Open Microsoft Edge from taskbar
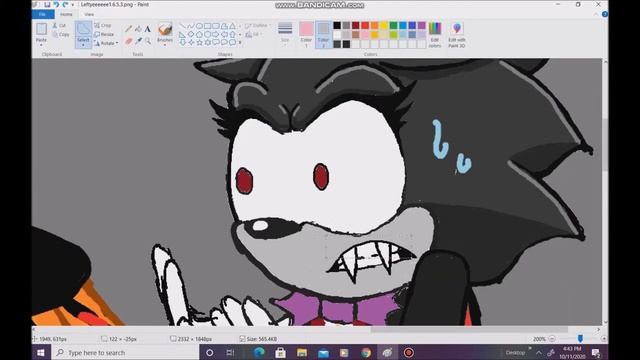 259,352
